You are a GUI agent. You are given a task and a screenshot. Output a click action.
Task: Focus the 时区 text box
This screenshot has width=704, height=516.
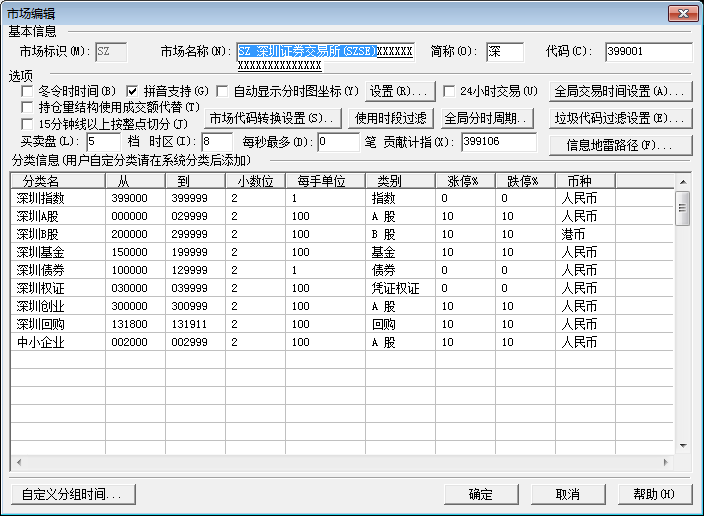point(216,142)
